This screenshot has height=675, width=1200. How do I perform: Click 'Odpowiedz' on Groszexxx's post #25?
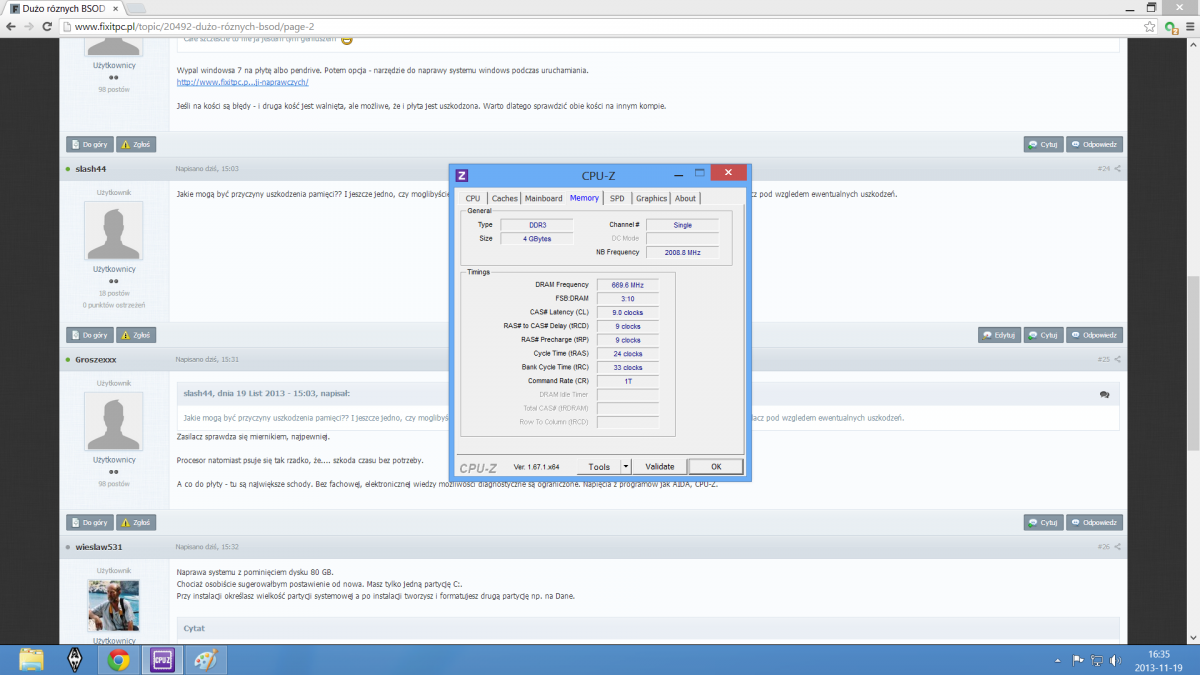click(1095, 522)
